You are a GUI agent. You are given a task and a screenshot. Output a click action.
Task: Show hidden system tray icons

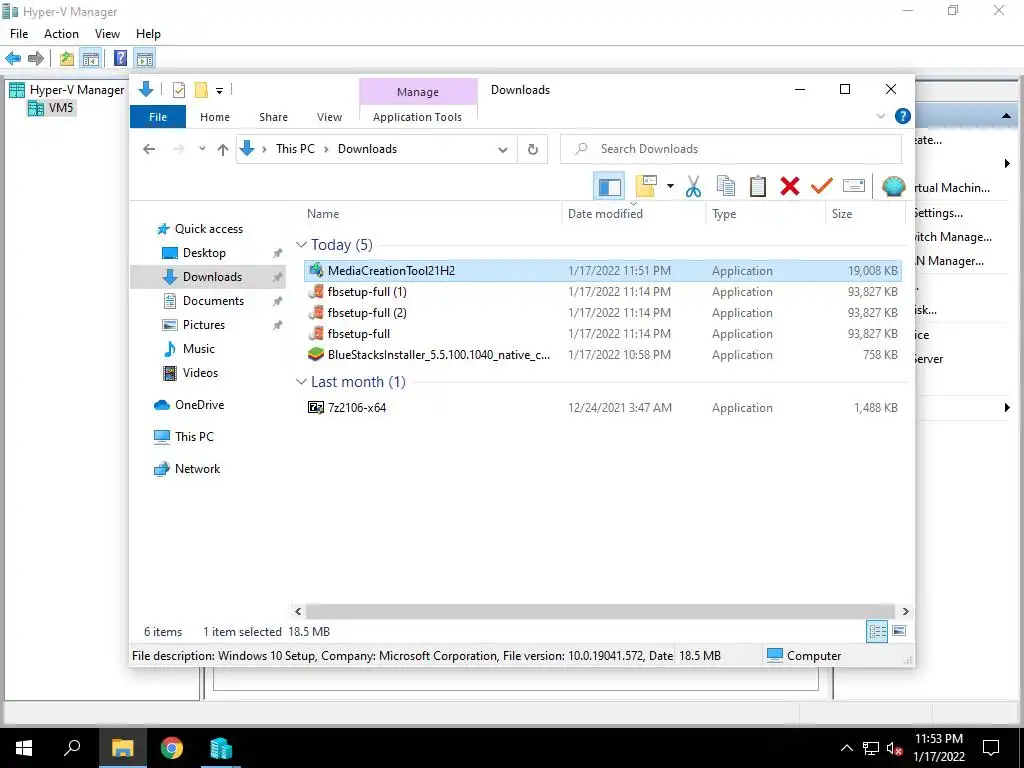[x=846, y=748]
